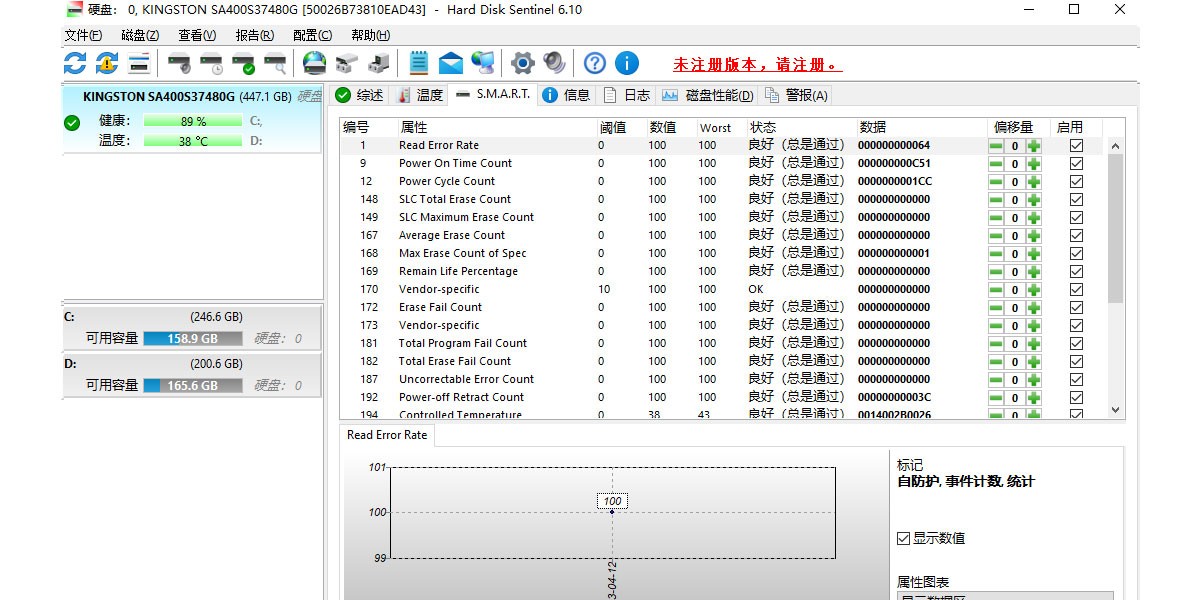The height and width of the screenshot is (600, 1200).
Task: Switch to the 日志 tab
Action: [627, 95]
